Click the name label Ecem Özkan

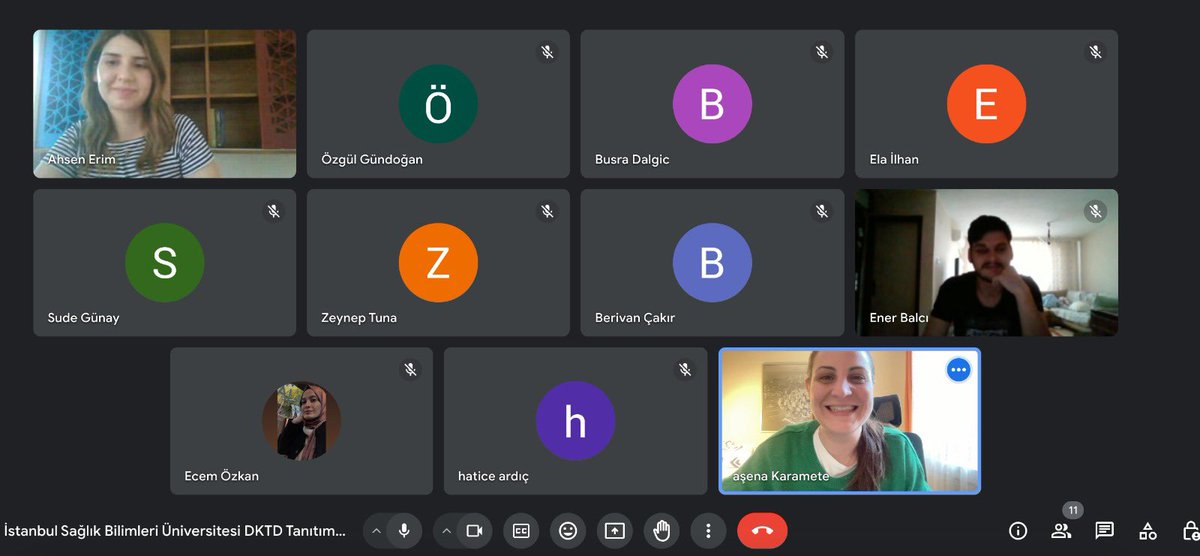click(x=222, y=476)
